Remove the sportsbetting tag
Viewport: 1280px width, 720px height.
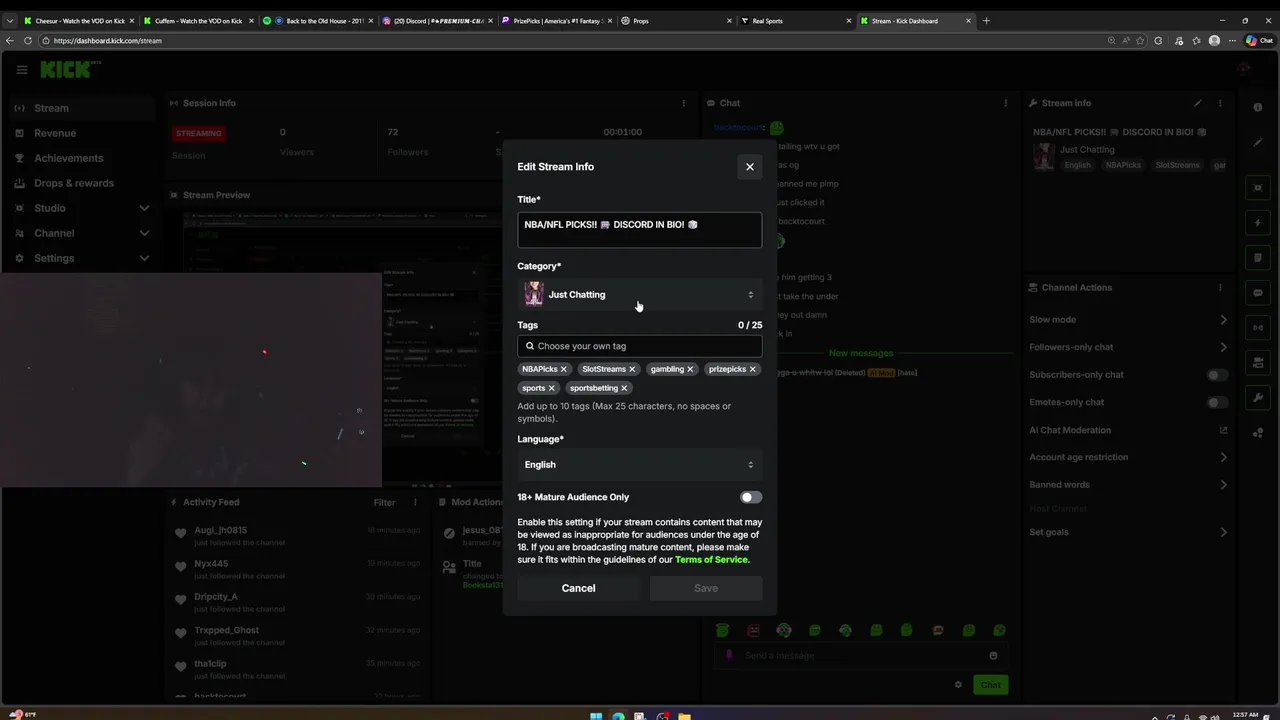(x=624, y=388)
